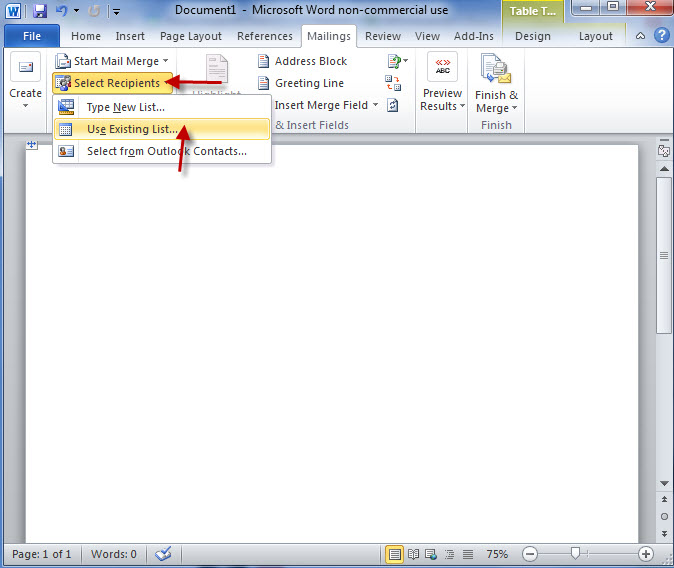Minimize the ribbon with the caret icon
674x568 pixels.
(640, 36)
